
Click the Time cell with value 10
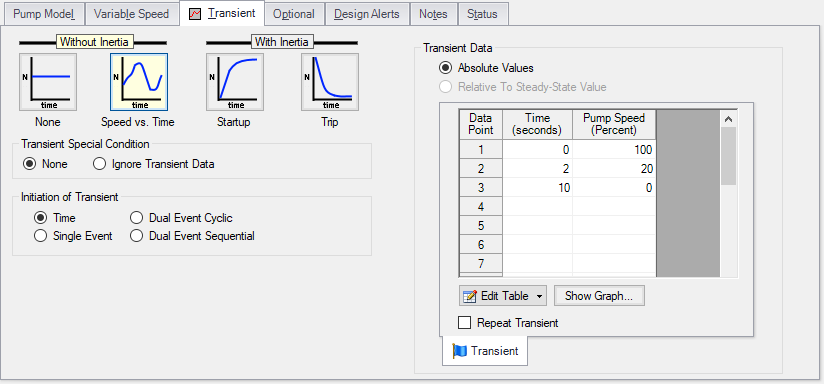[537, 188]
